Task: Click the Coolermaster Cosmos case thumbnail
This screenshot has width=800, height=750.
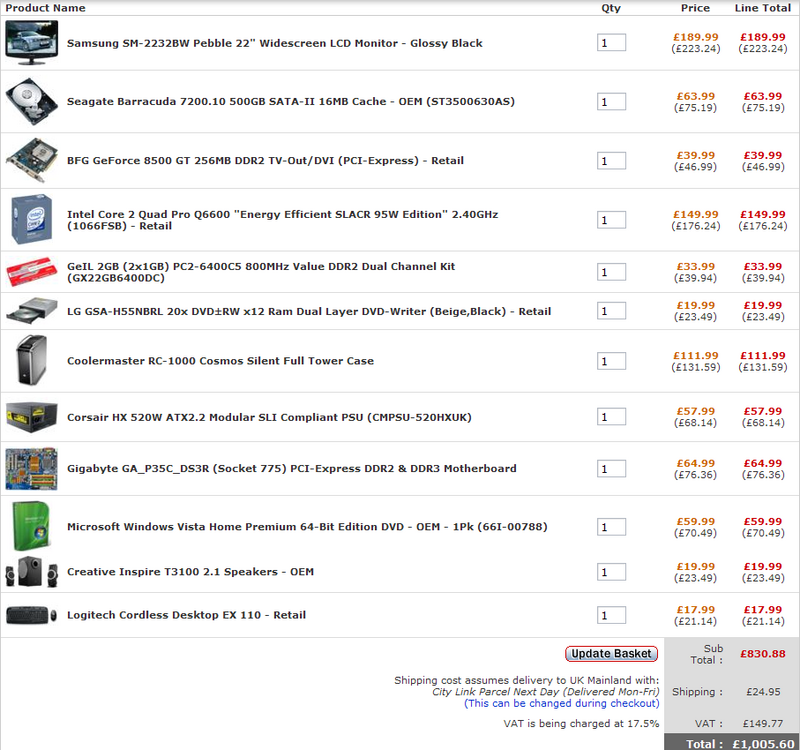Action: click(x=32, y=360)
